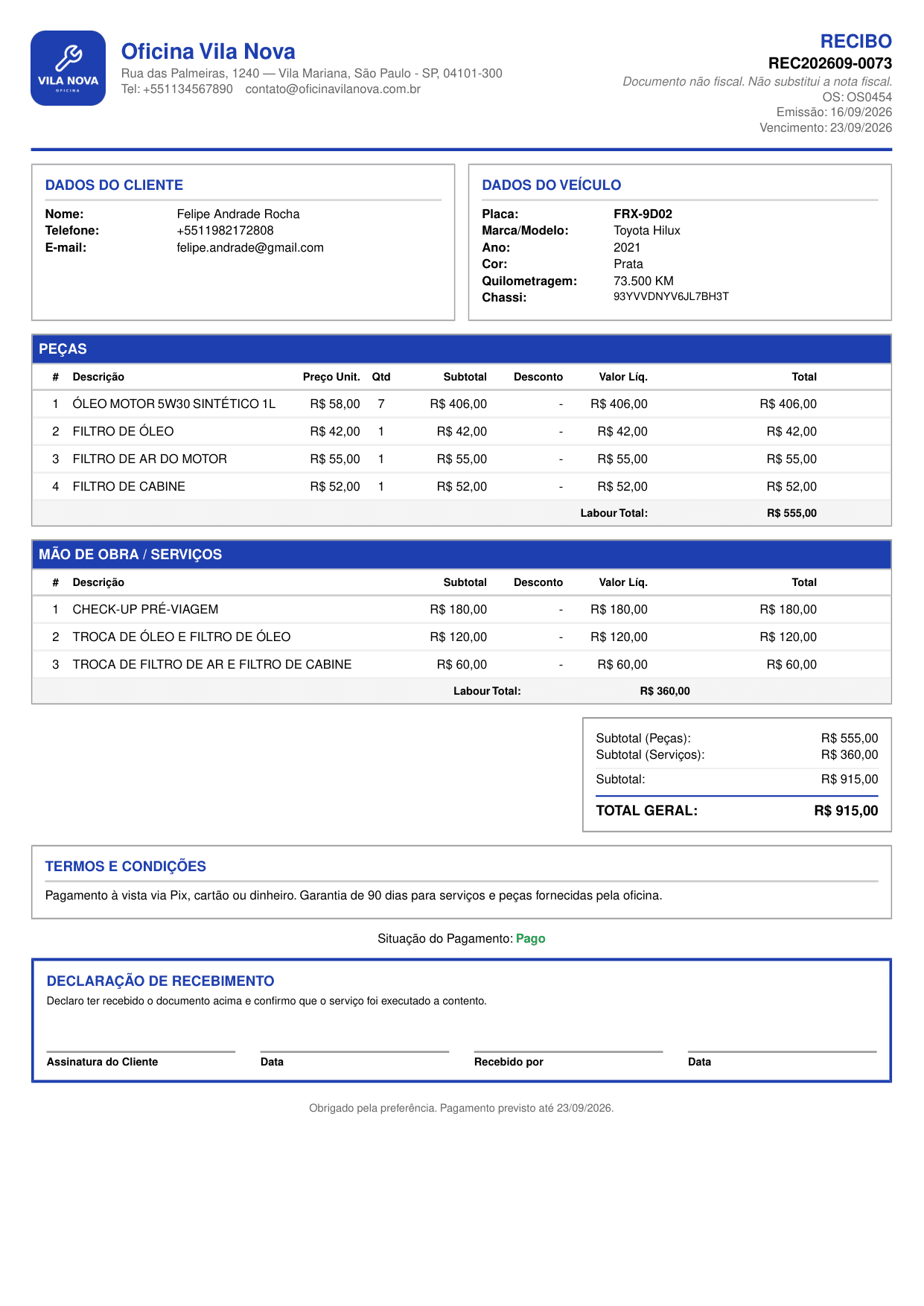Click the DADOS DO CLIENTE heading

pyautogui.click(x=114, y=185)
